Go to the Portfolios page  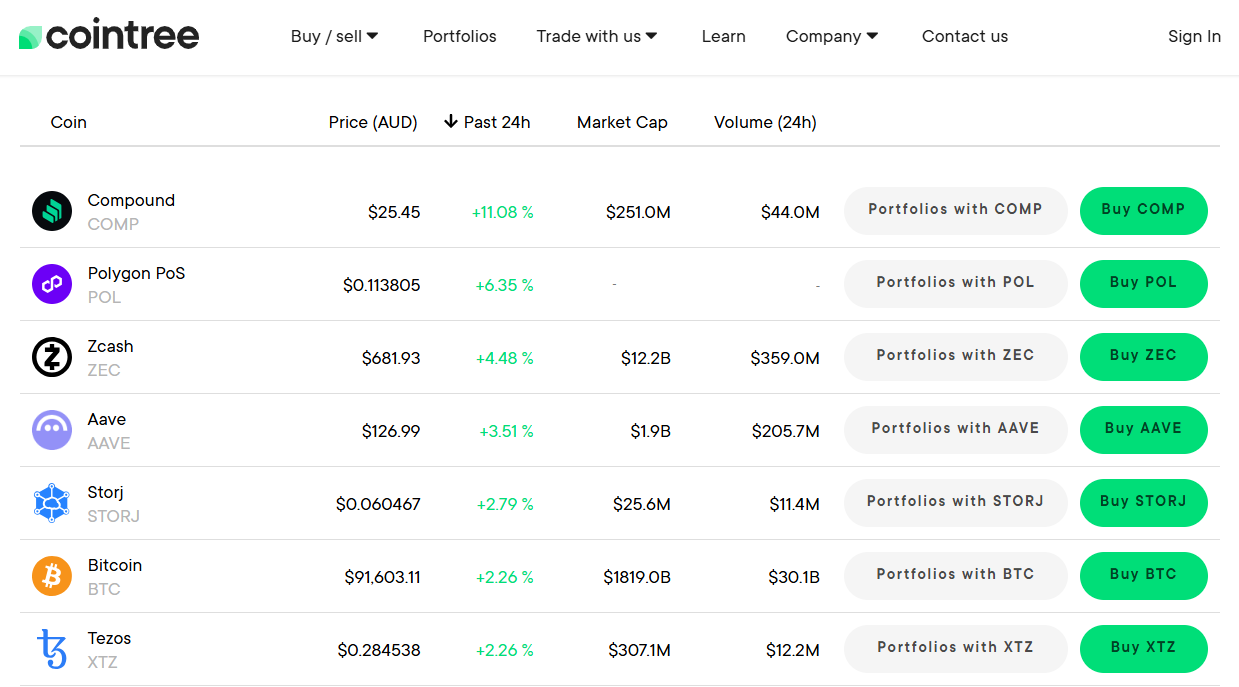[x=459, y=36]
